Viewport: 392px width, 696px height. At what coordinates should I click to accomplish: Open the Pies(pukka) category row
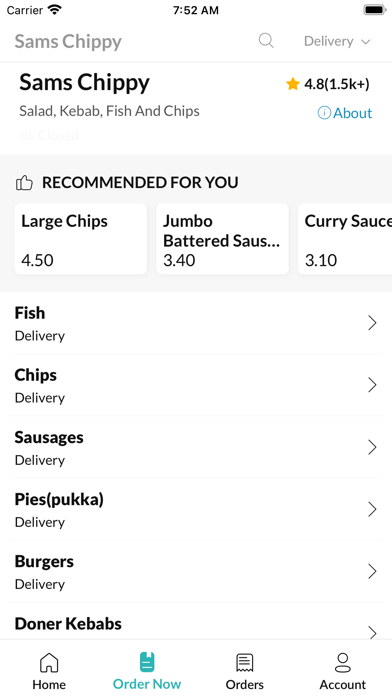[x=196, y=509]
